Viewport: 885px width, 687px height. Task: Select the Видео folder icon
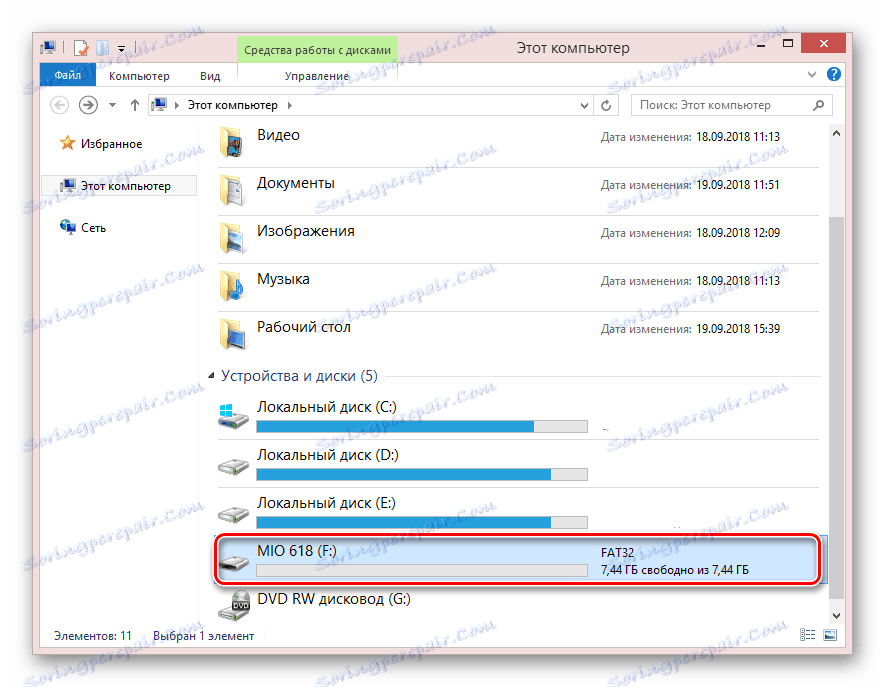click(233, 143)
